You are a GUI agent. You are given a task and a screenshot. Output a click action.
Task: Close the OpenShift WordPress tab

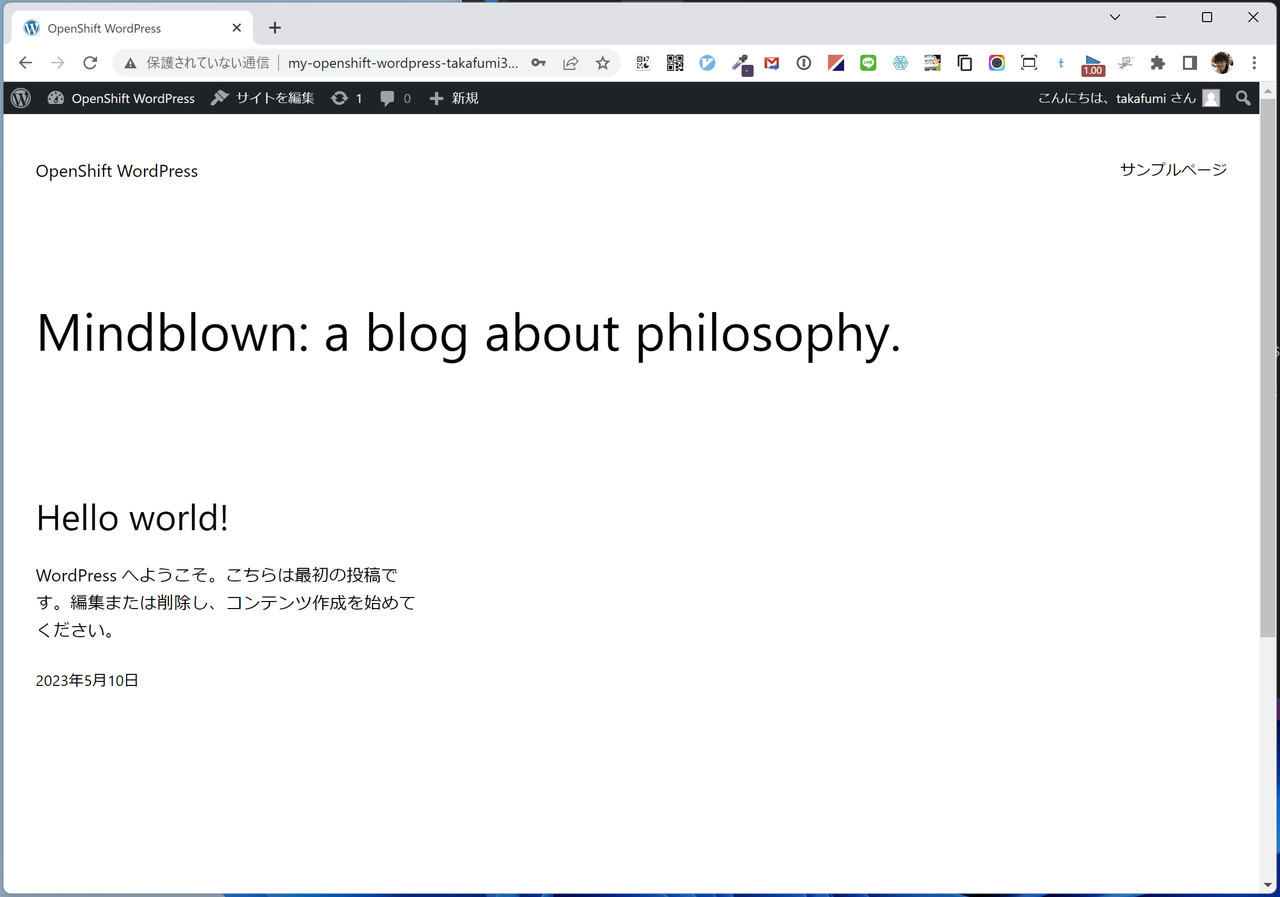(237, 28)
